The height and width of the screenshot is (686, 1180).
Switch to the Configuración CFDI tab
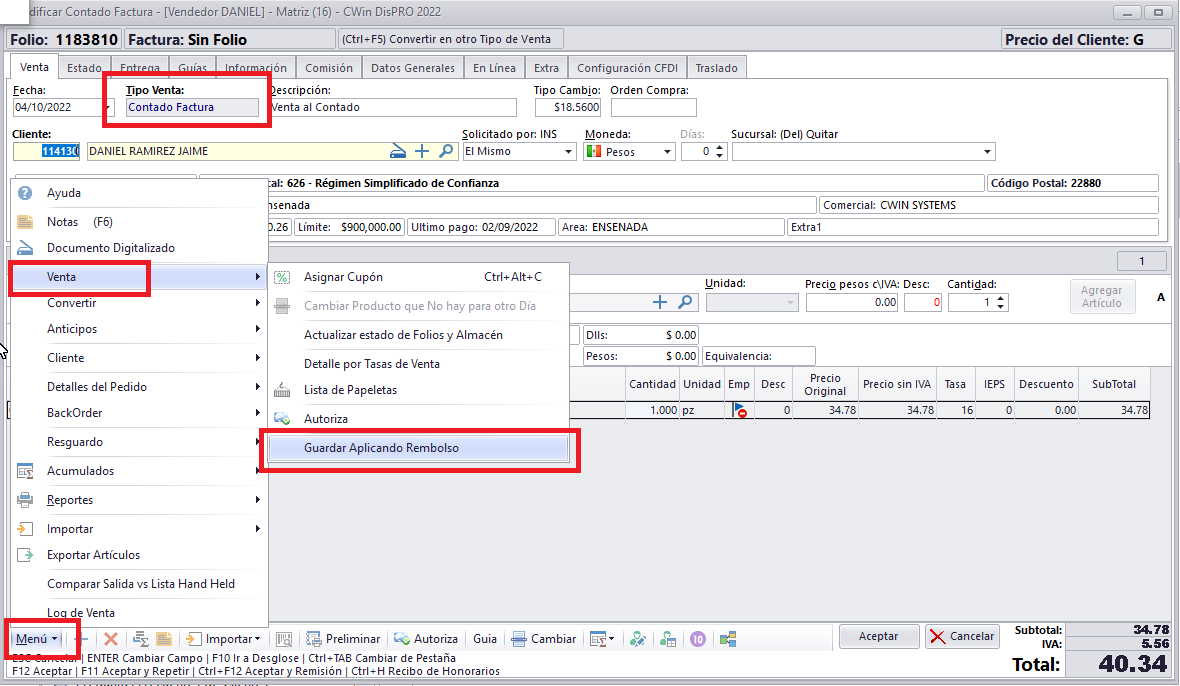[627, 68]
